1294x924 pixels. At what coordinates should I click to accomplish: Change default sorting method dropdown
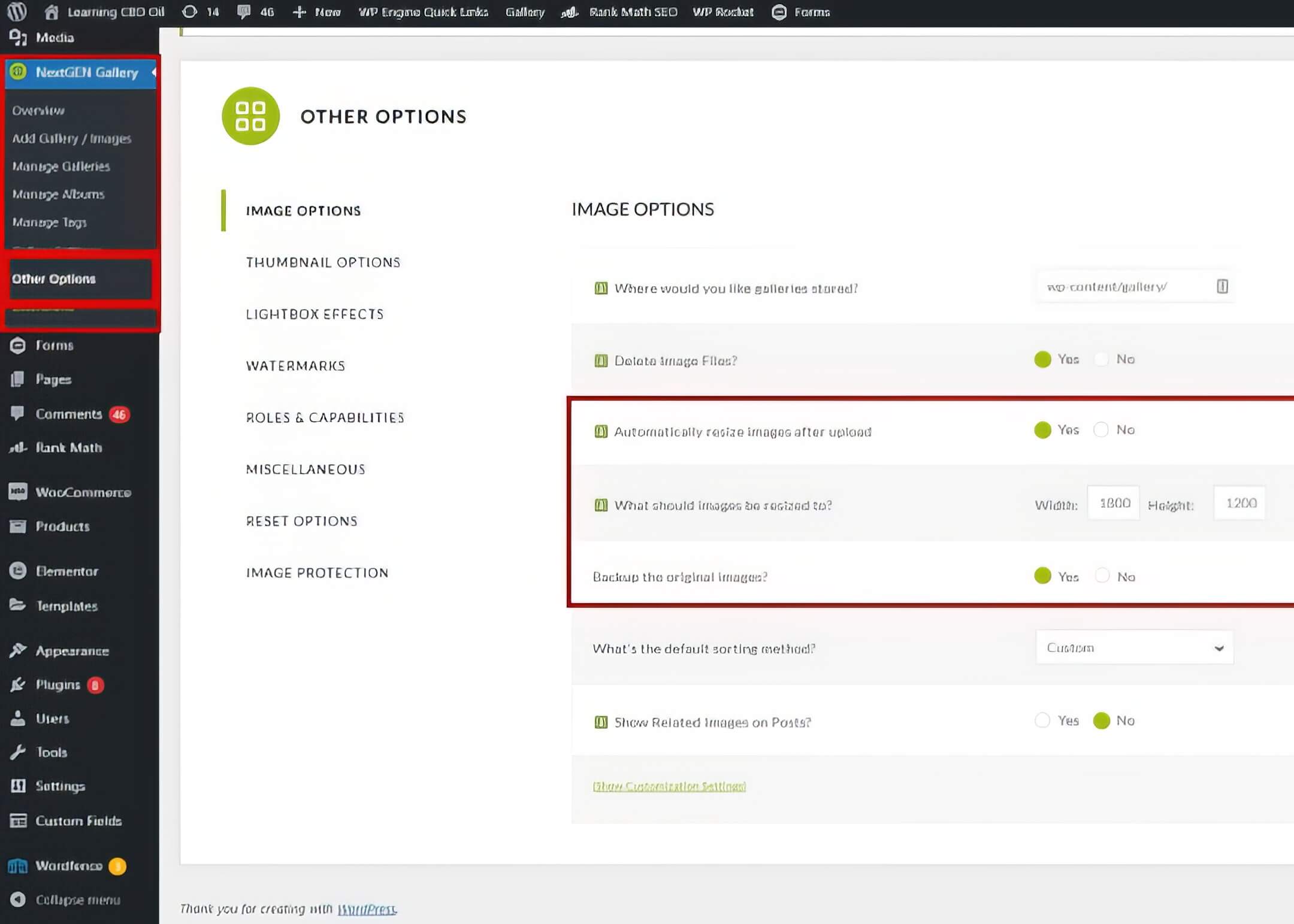pyautogui.click(x=1134, y=648)
